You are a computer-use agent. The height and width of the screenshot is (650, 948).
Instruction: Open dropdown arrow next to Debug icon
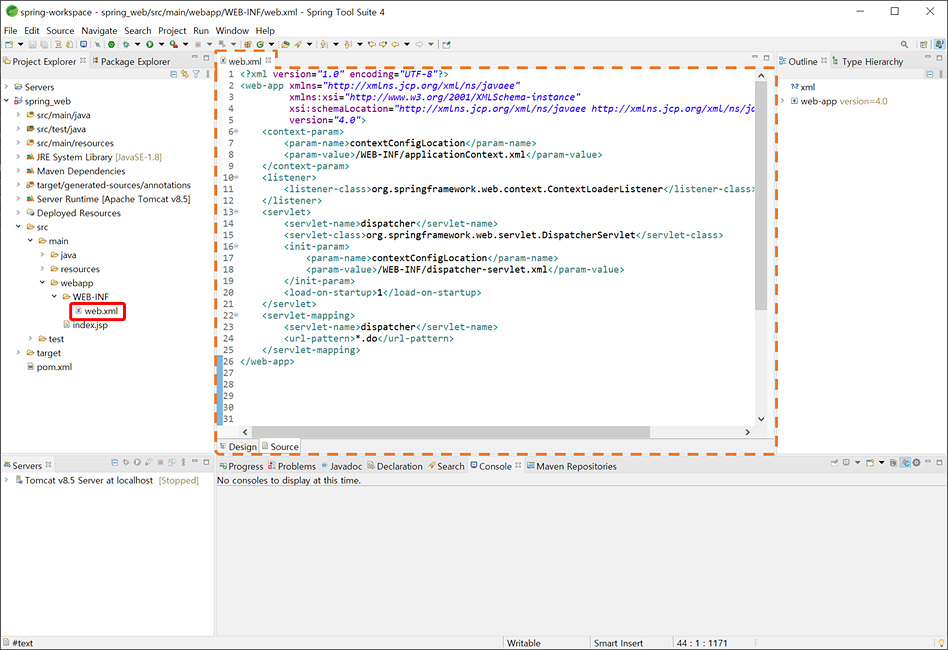click(137, 44)
